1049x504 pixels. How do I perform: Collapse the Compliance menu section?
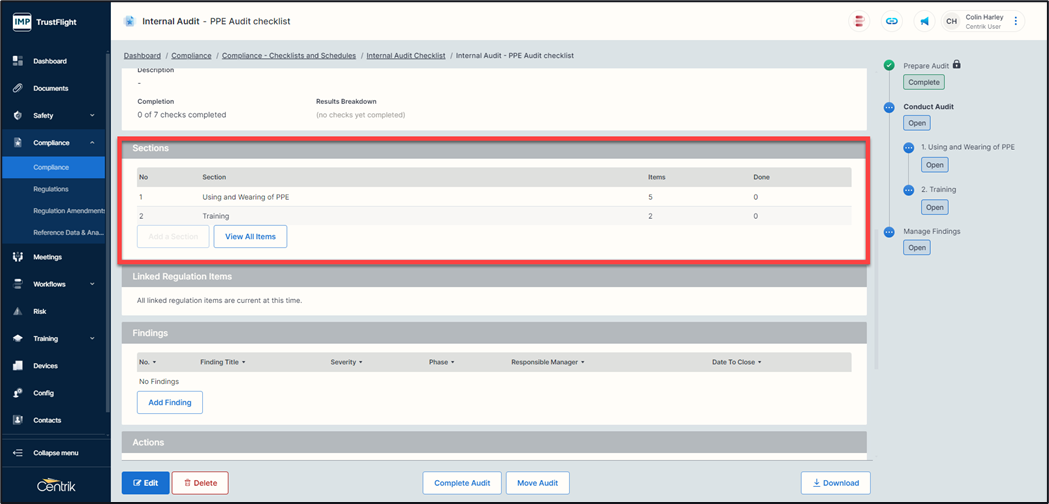[x=92, y=143]
